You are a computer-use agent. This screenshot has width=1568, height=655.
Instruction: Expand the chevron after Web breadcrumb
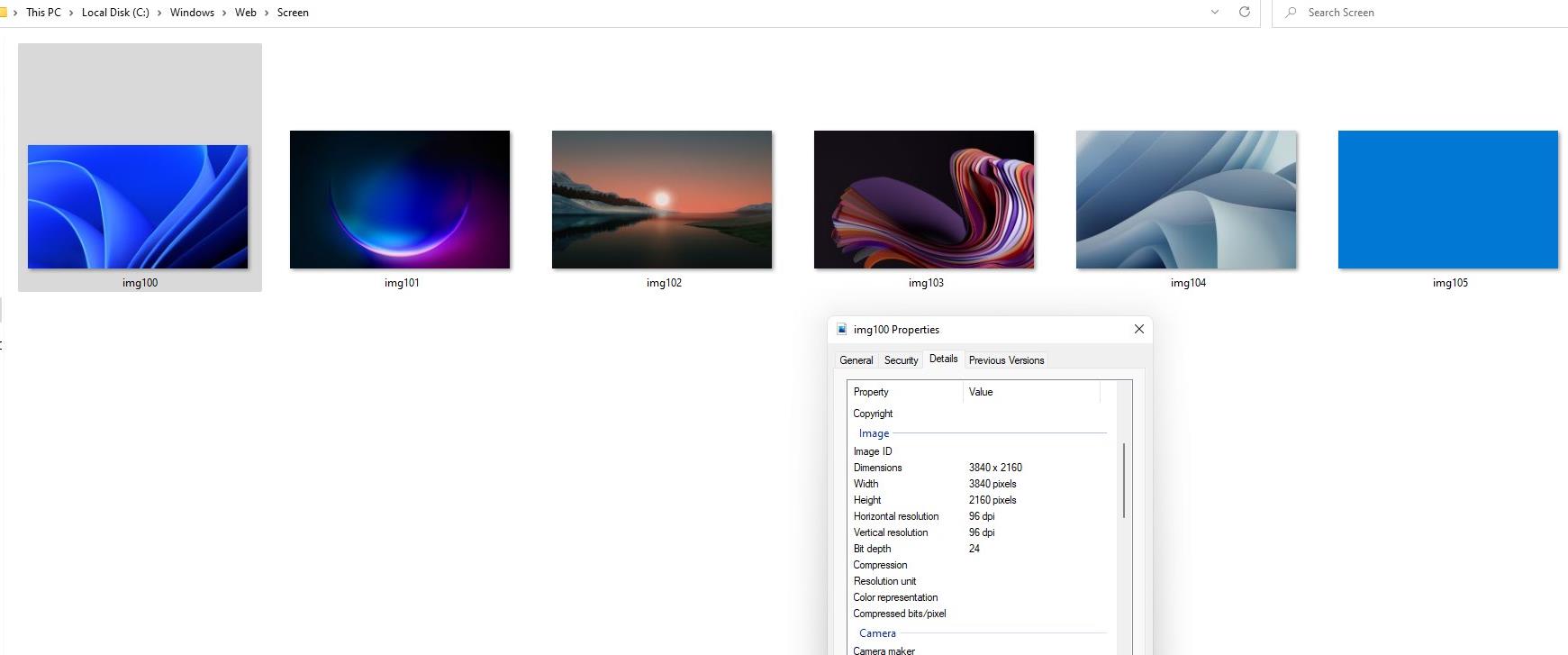click(267, 13)
